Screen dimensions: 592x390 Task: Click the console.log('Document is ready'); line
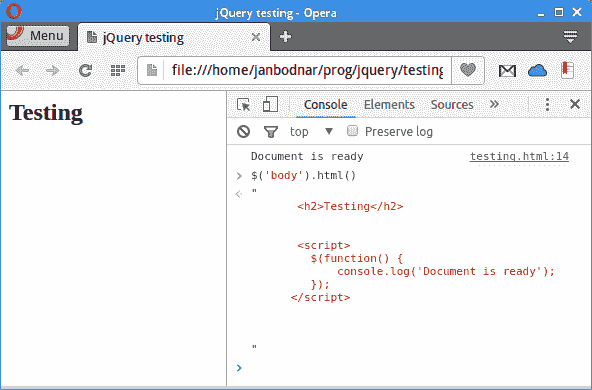[x=446, y=271]
